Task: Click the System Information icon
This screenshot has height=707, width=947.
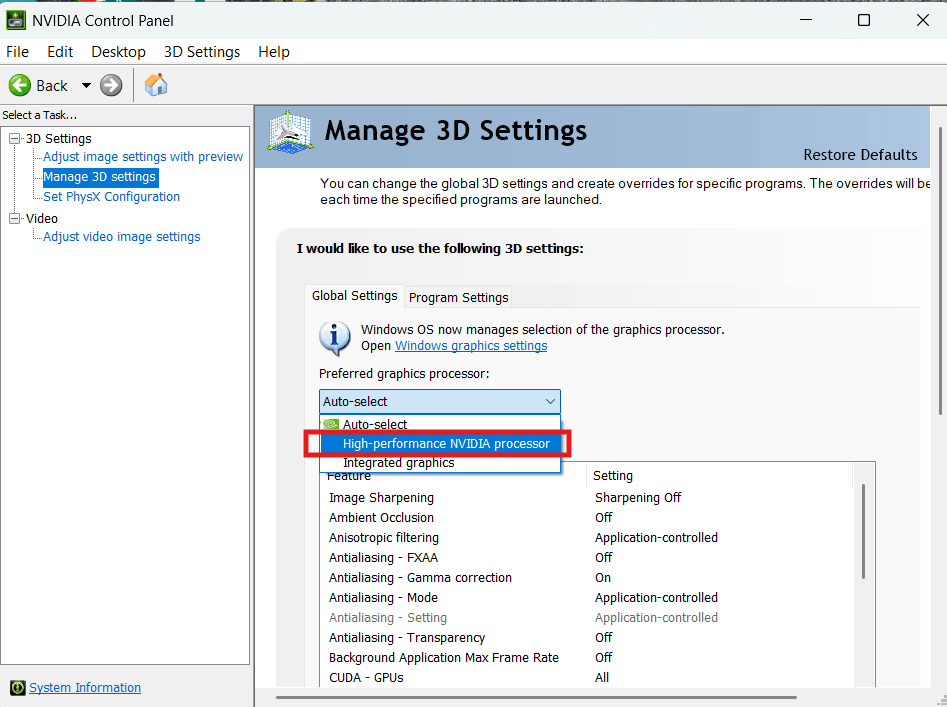Action: click(18, 688)
